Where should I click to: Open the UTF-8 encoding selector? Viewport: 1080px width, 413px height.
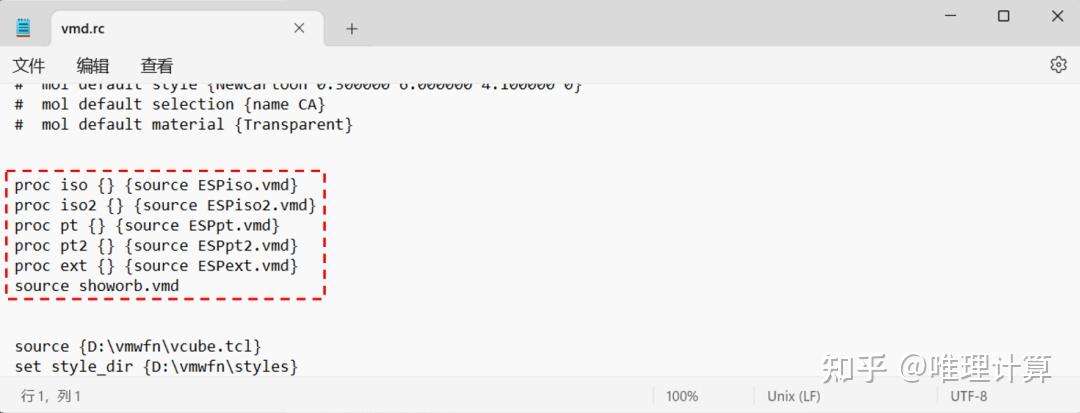point(969,396)
